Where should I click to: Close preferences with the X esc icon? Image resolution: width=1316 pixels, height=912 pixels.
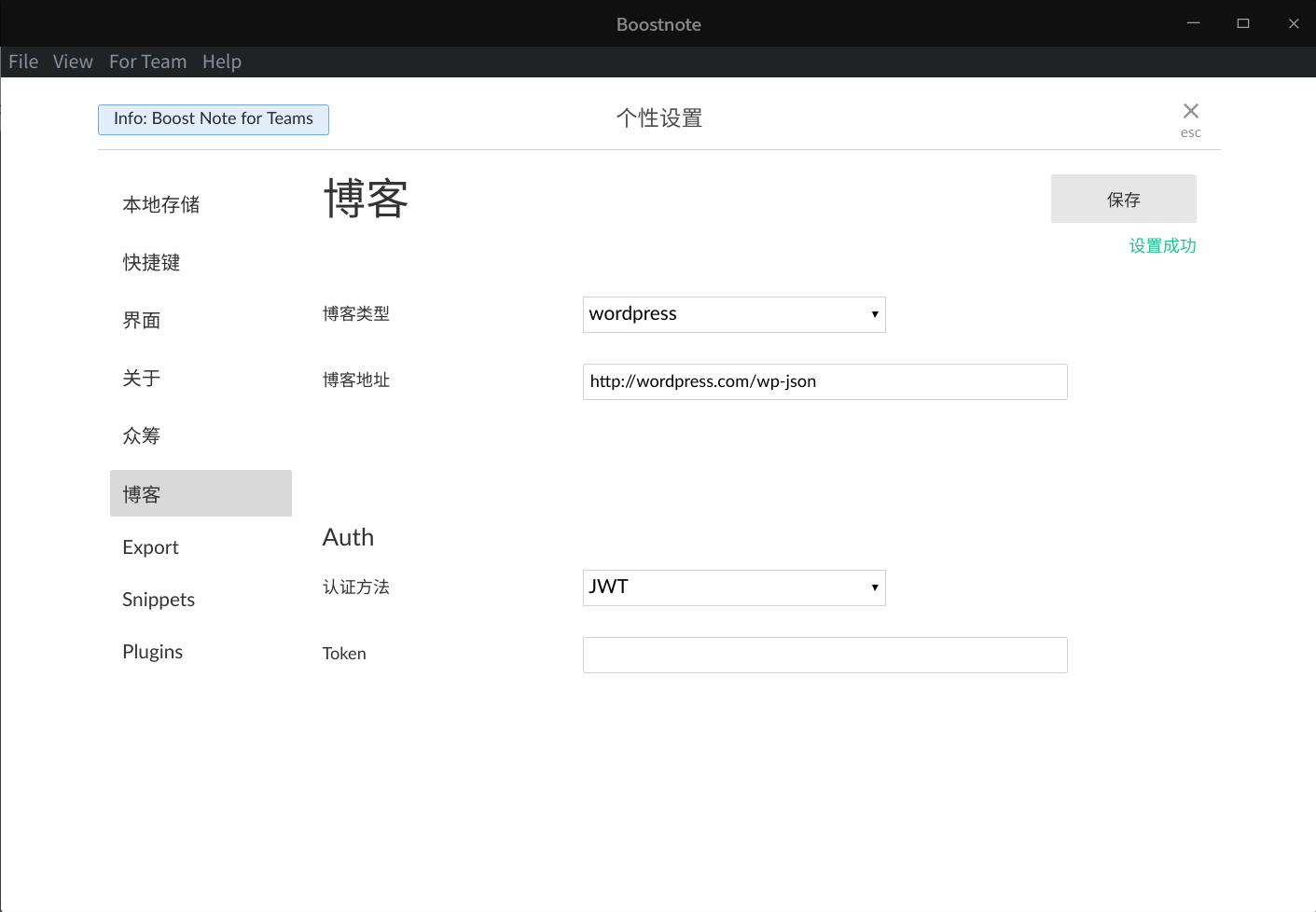(x=1190, y=113)
